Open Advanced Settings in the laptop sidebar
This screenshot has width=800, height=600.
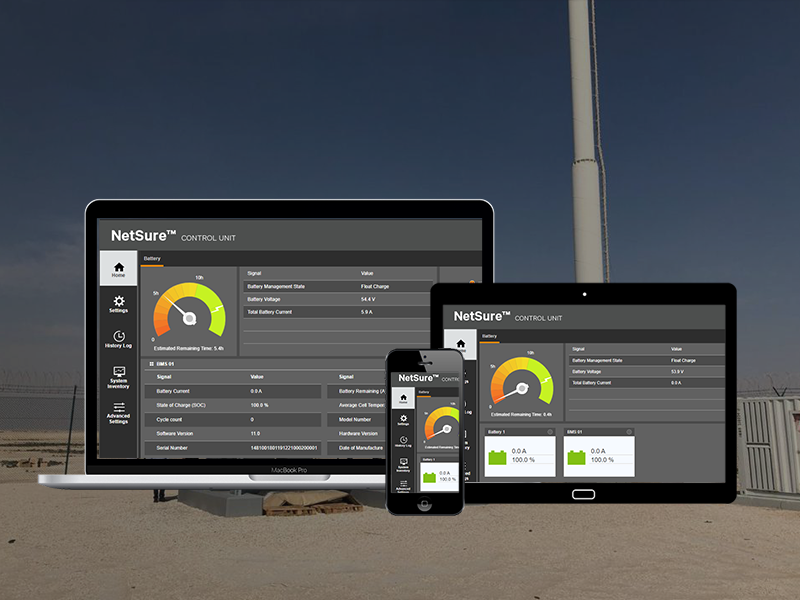coord(119,411)
